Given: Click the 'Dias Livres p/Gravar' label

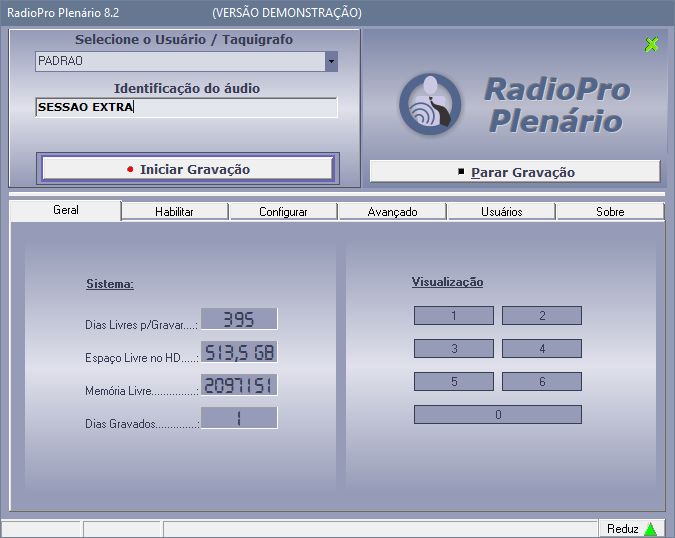Looking at the screenshot, I should click(x=141, y=325).
